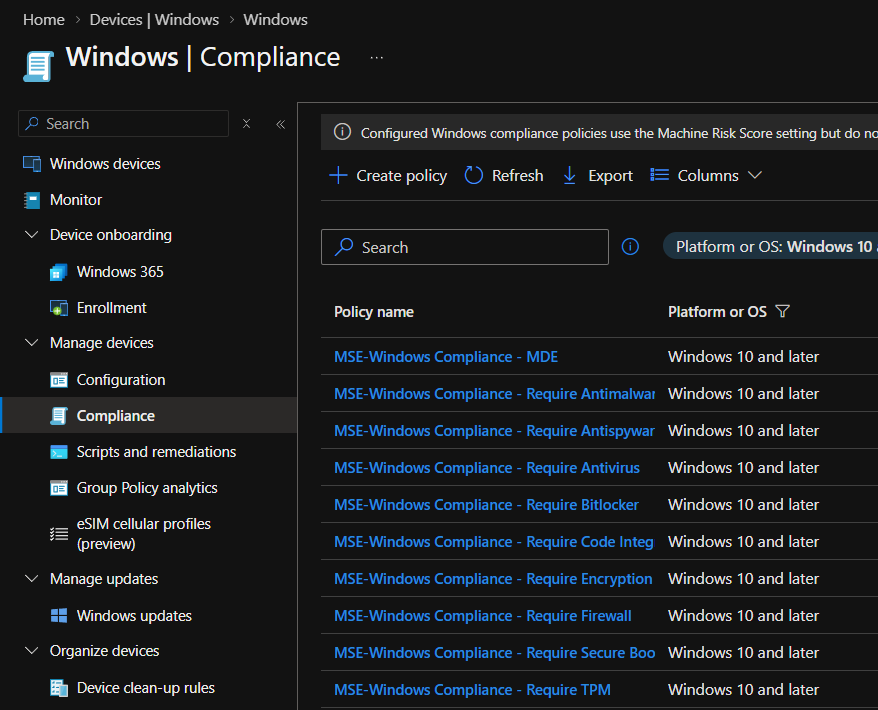878x710 pixels.
Task: Navigate to Home via the breadcrumb
Action: pos(43,18)
